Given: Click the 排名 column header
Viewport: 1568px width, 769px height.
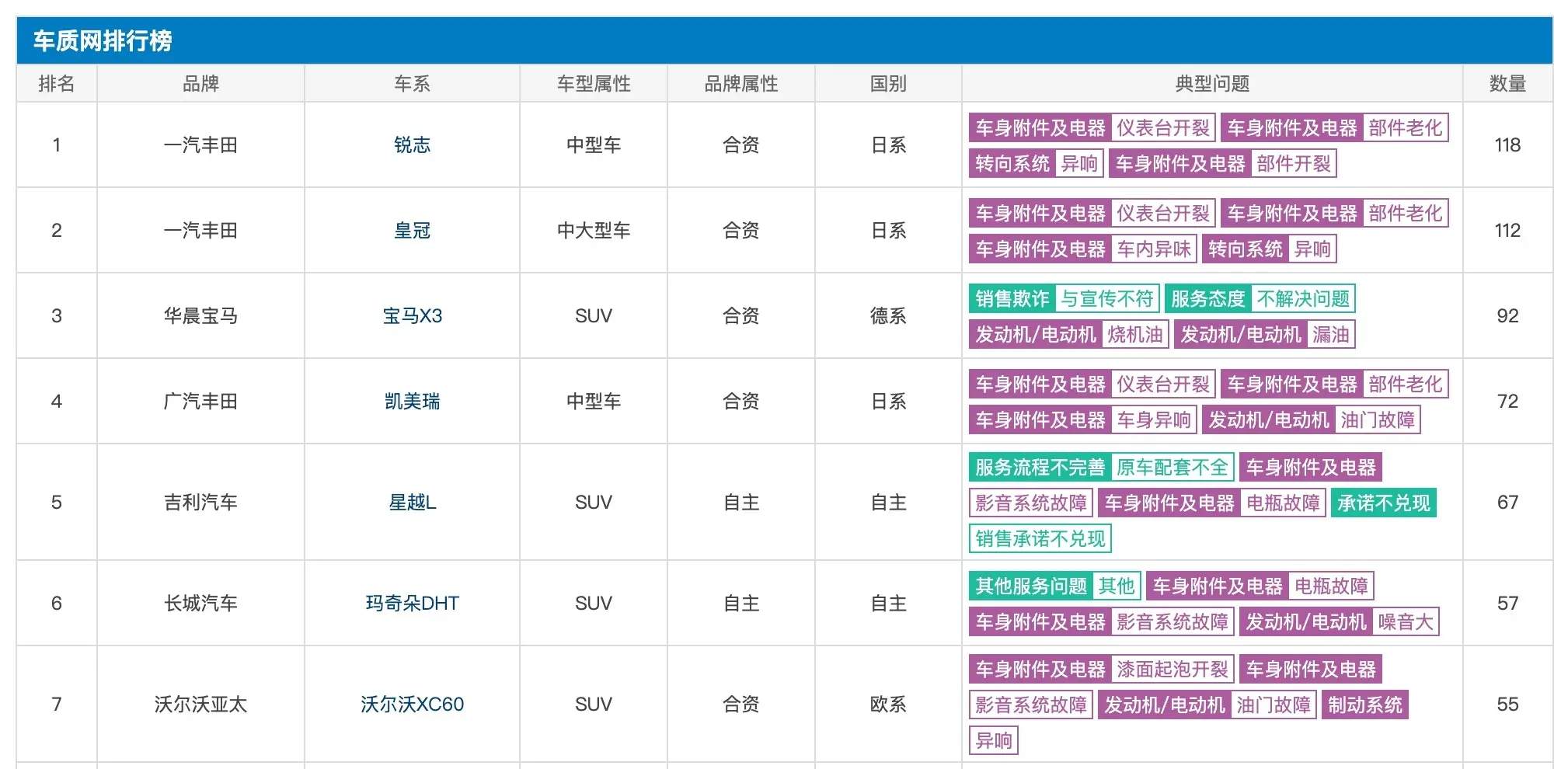Looking at the screenshot, I should [x=57, y=84].
